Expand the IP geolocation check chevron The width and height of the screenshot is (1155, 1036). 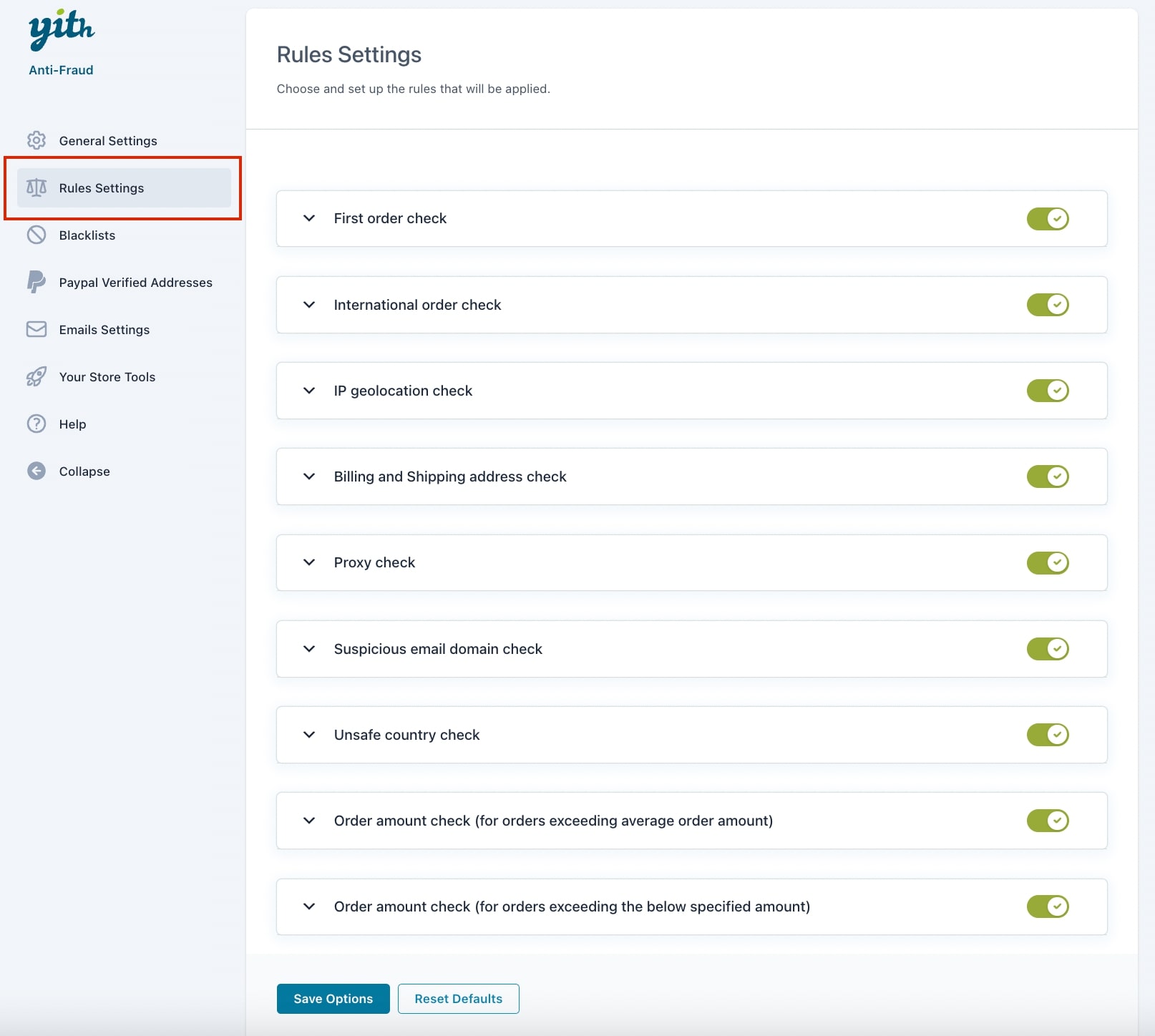(309, 390)
